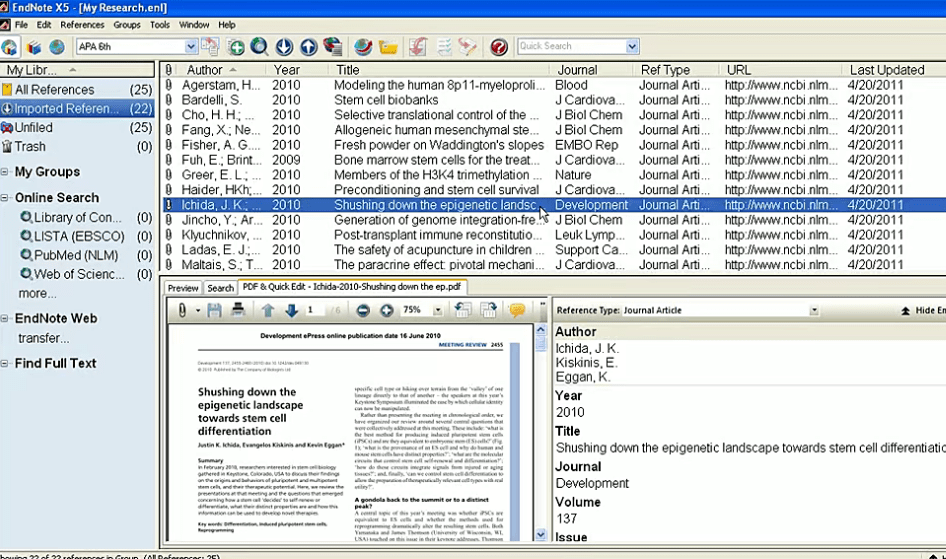Select LISTA (EBSCO) online search
The height and width of the screenshot is (559, 946).
click(79, 236)
